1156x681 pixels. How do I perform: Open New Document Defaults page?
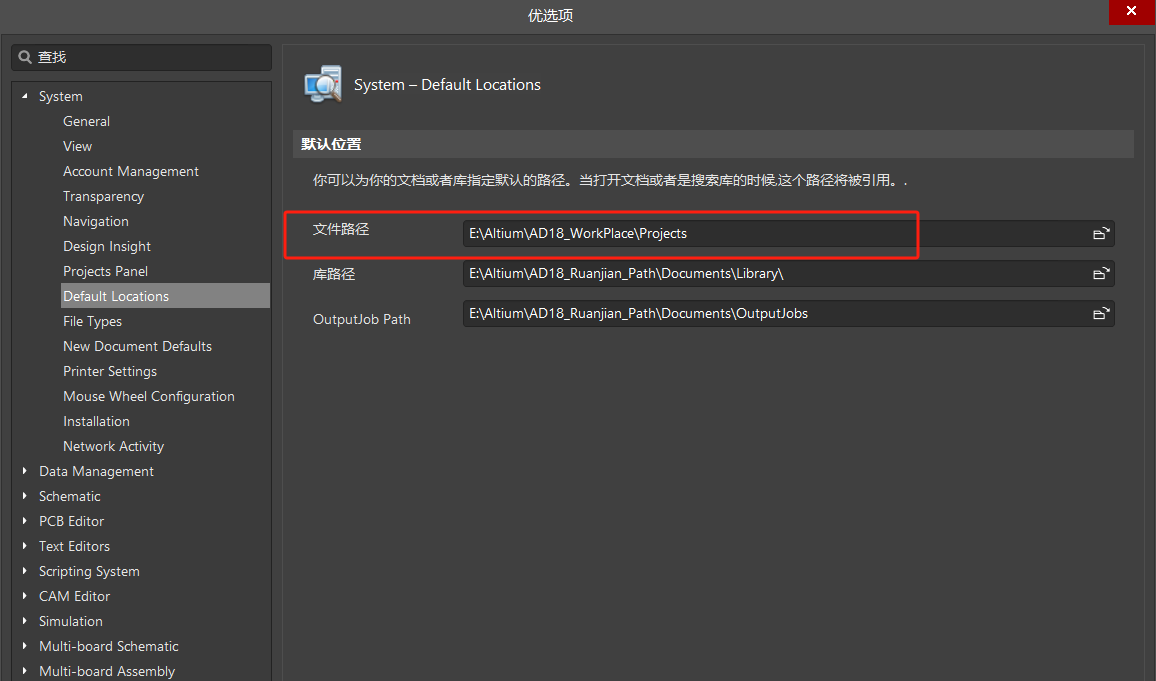(137, 346)
